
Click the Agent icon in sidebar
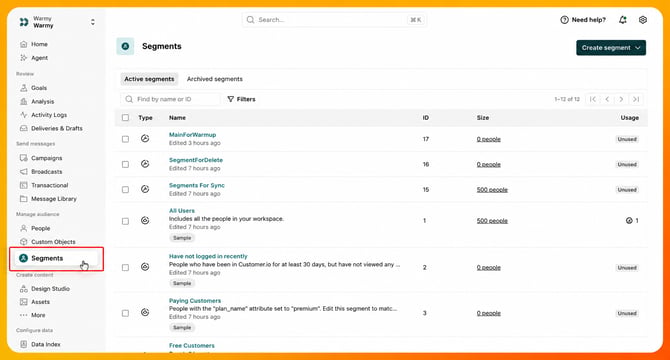pyautogui.click(x=24, y=58)
